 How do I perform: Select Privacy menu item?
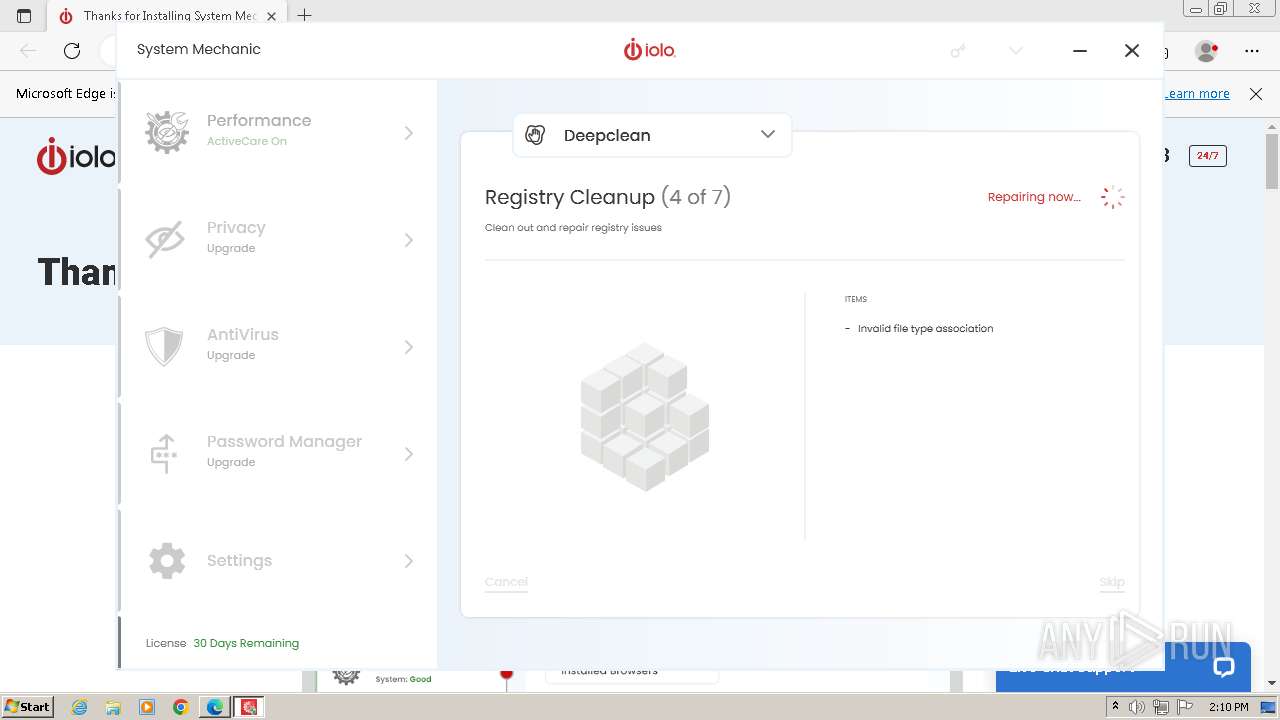(x=277, y=240)
